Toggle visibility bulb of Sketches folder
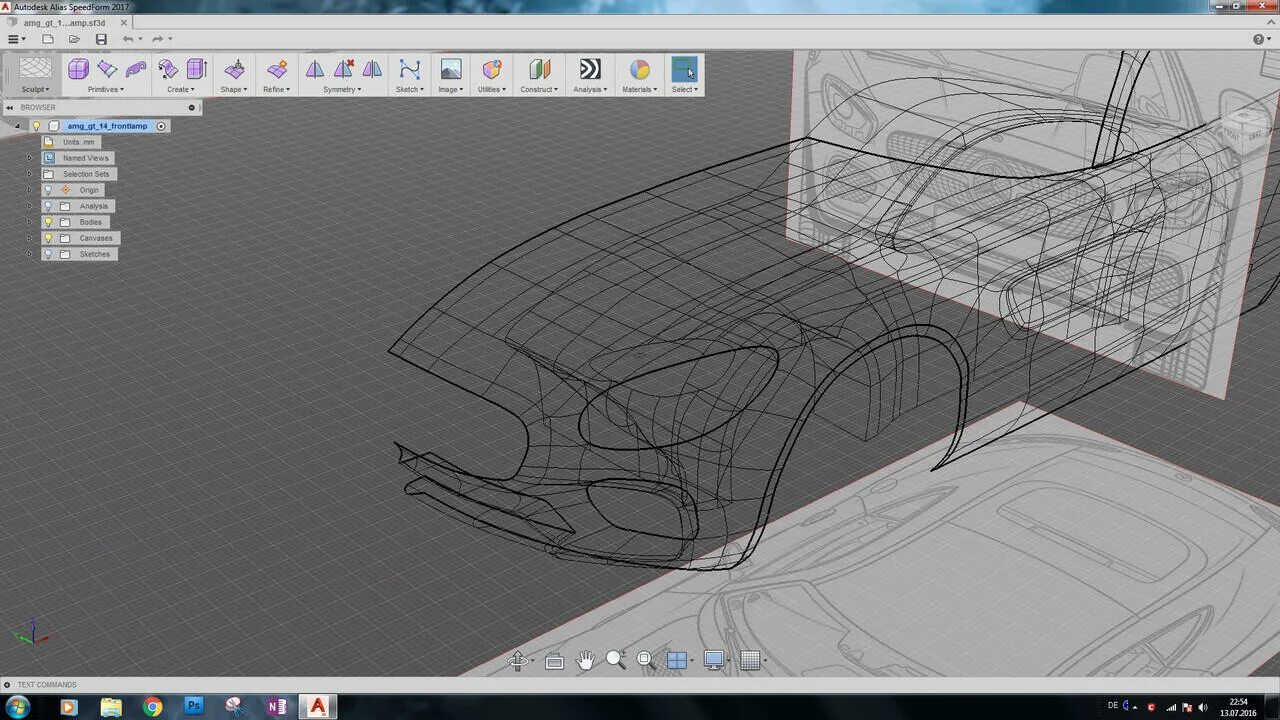Screen dimensions: 1280x720 click(48, 254)
